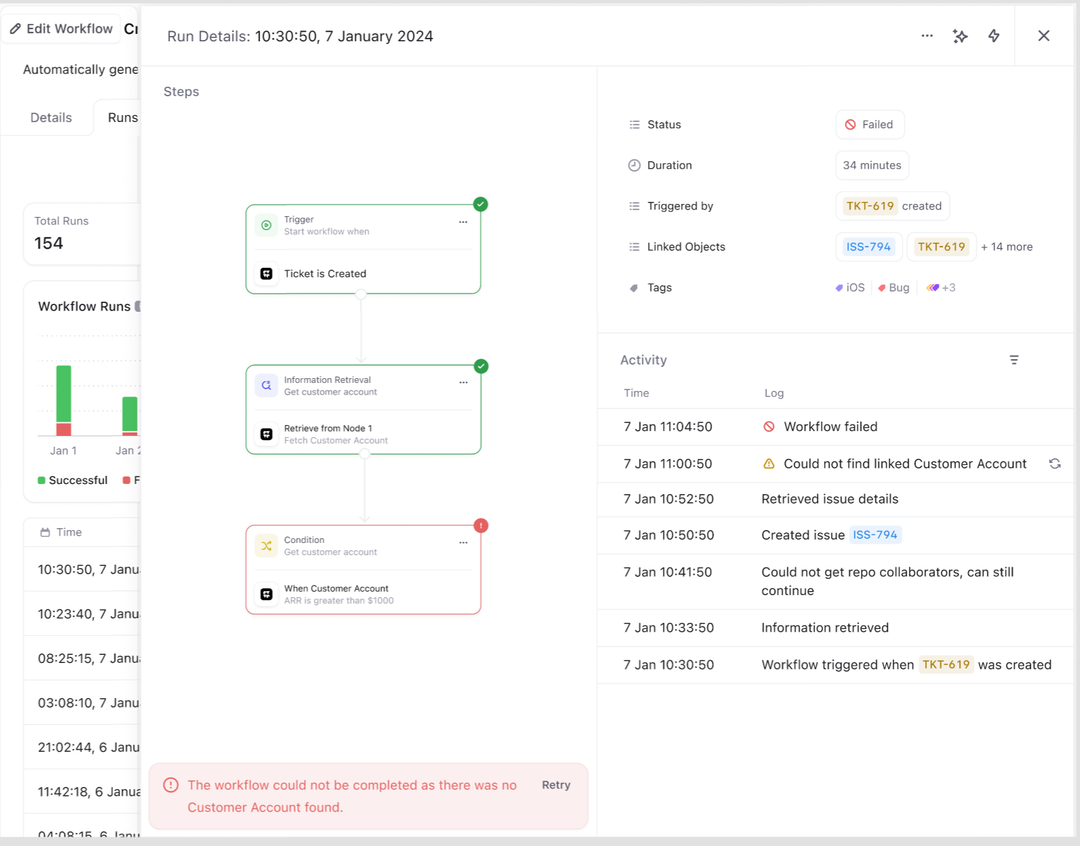
Task: Click the Linked Objects field list icon
Action: coord(634,247)
